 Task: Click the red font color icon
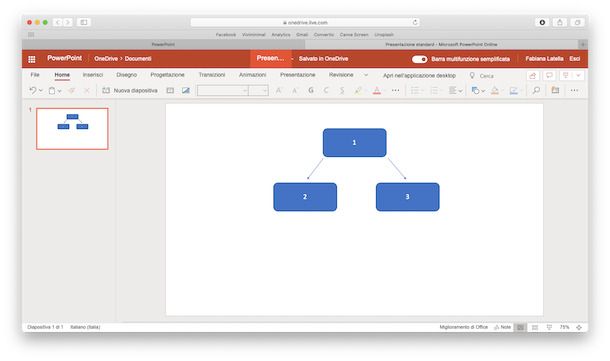377,90
